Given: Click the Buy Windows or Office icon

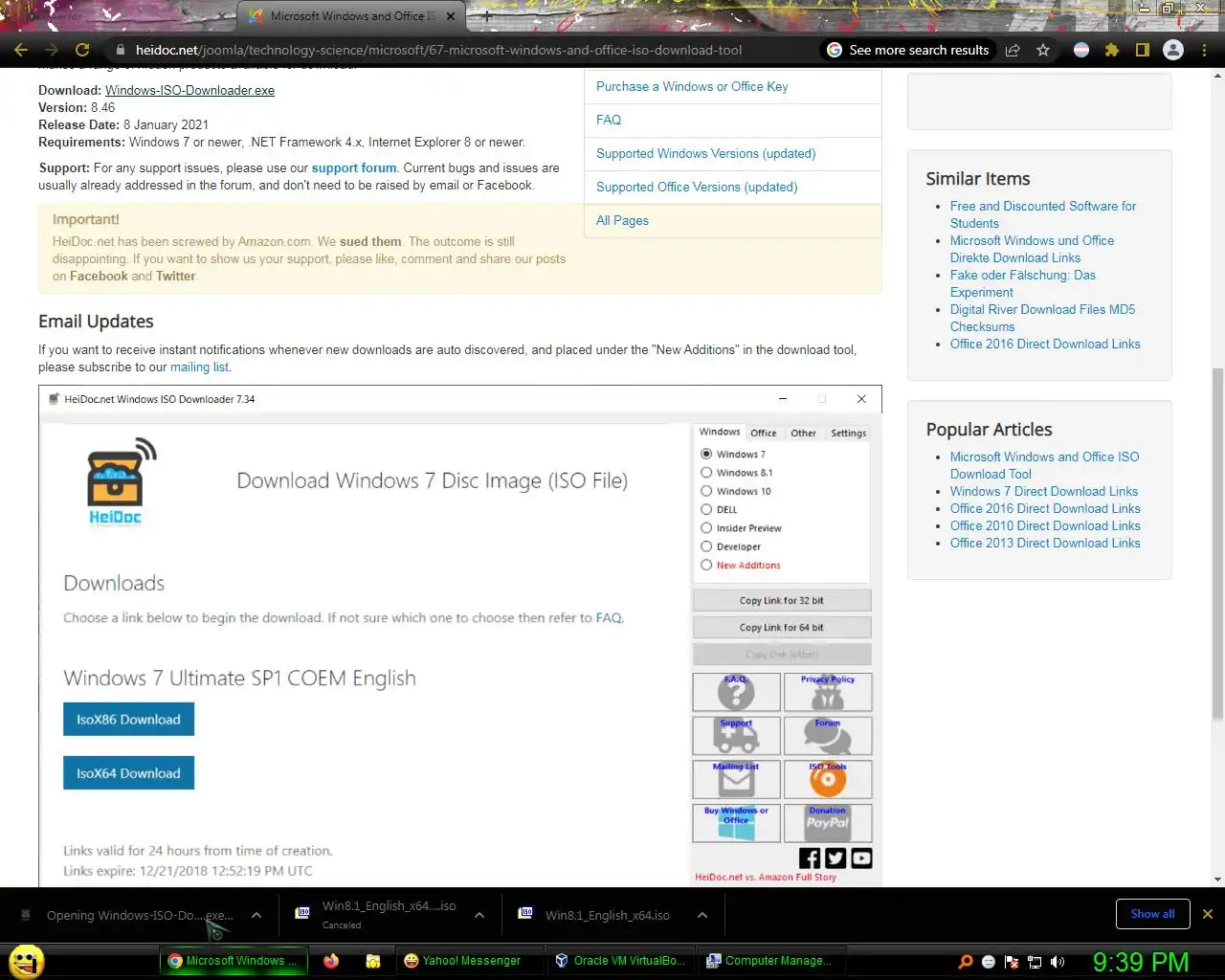Looking at the screenshot, I should [x=736, y=823].
